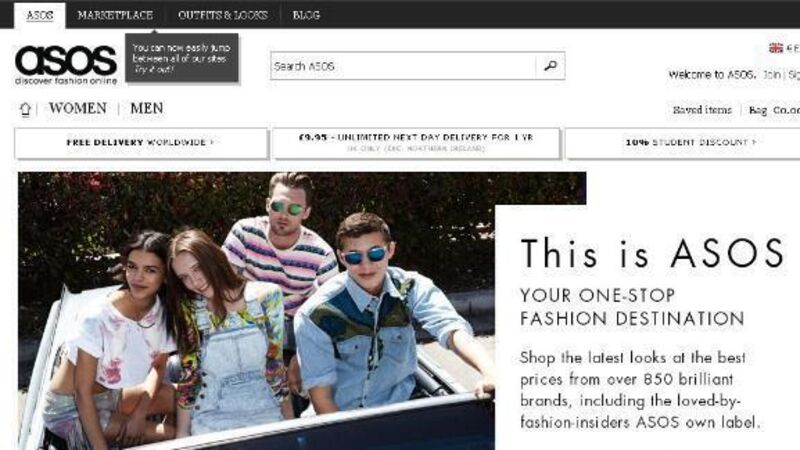Click the 'jump between sites' tooltip
Viewport: 800px width, 450px height.
click(x=182, y=58)
